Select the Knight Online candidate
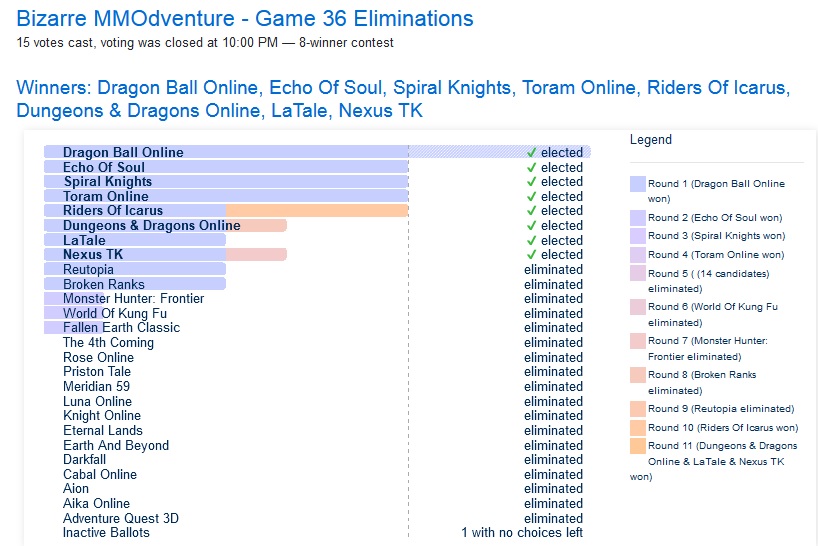Screen dimensions: 818x546 (102, 416)
